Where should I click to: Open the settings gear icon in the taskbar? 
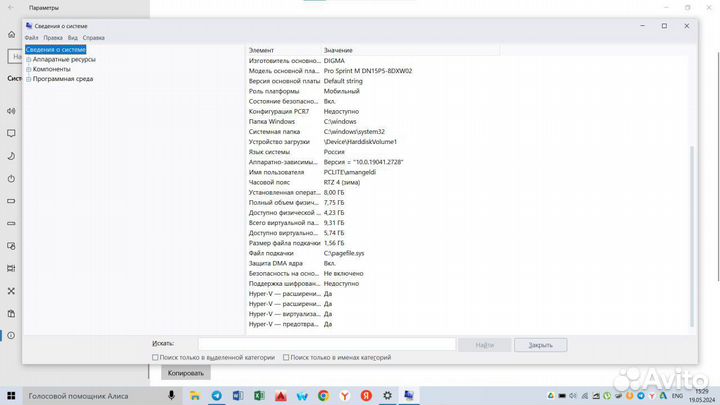(x=385, y=396)
